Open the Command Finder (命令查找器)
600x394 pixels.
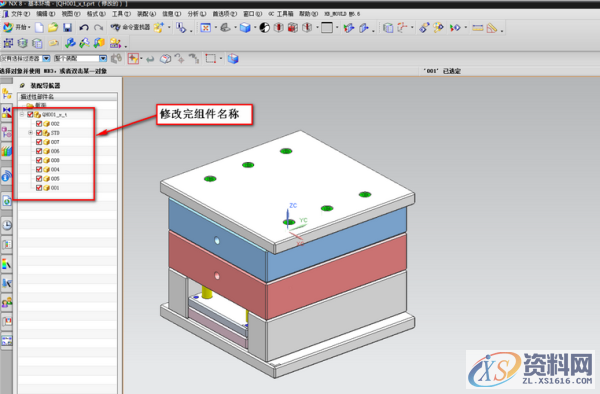pyautogui.click(x=130, y=27)
